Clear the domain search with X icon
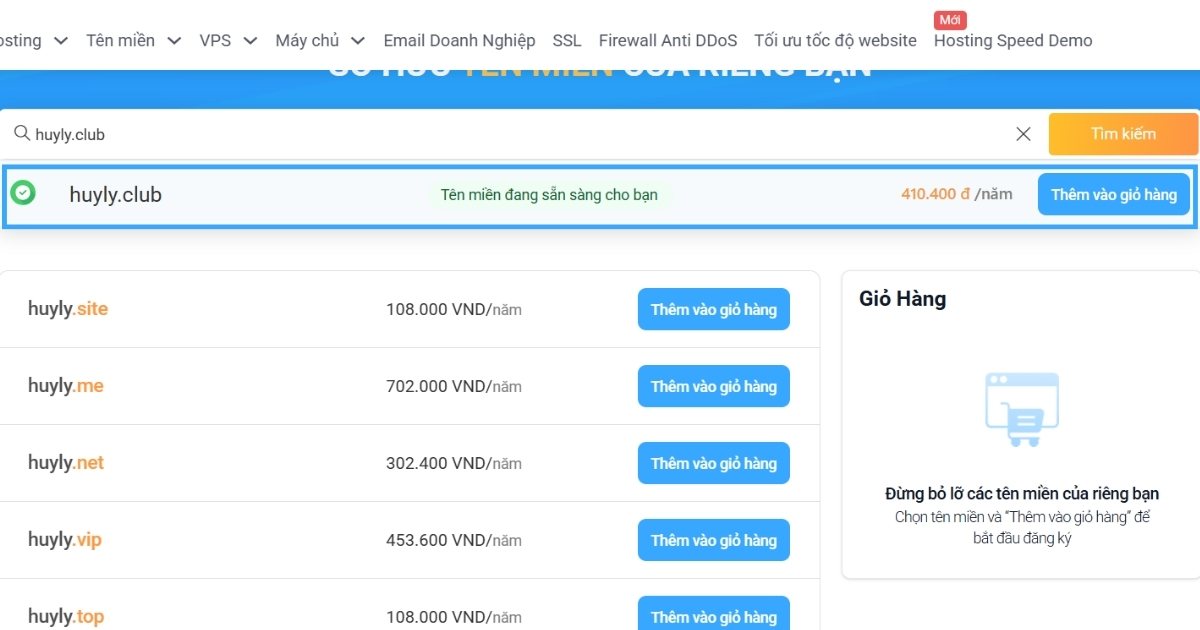The height and width of the screenshot is (630, 1200). 1023,134
